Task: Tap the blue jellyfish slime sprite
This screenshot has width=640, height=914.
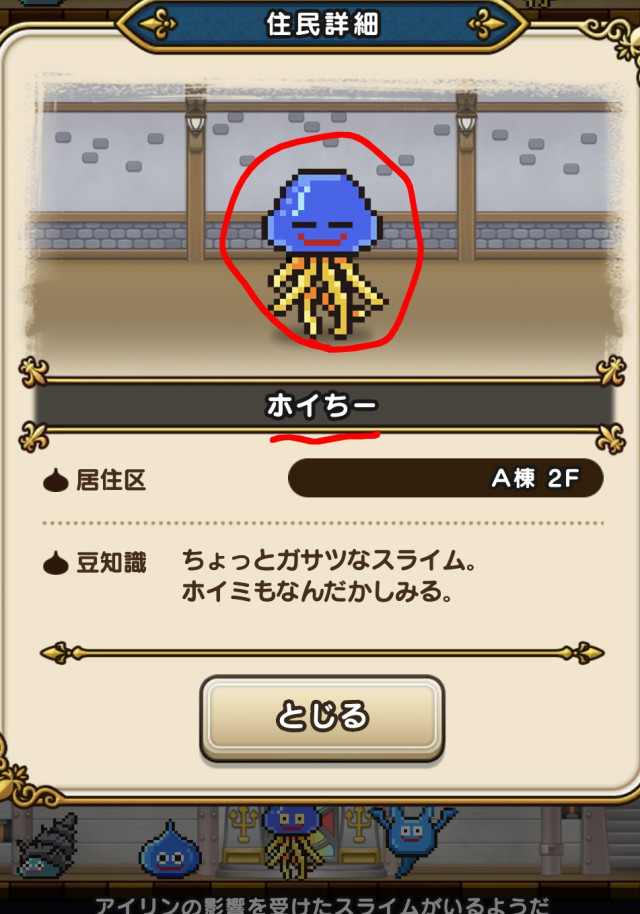Action: [x=323, y=254]
